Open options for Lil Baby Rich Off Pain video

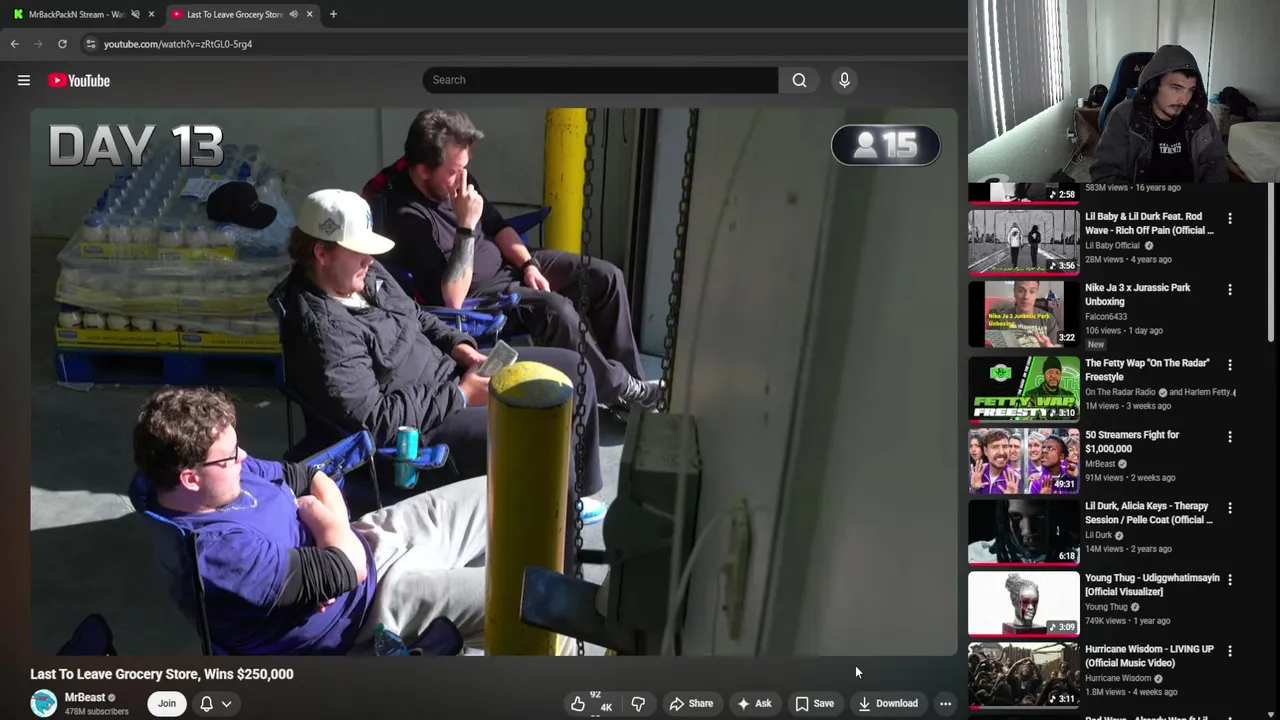(x=1230, y=218)
